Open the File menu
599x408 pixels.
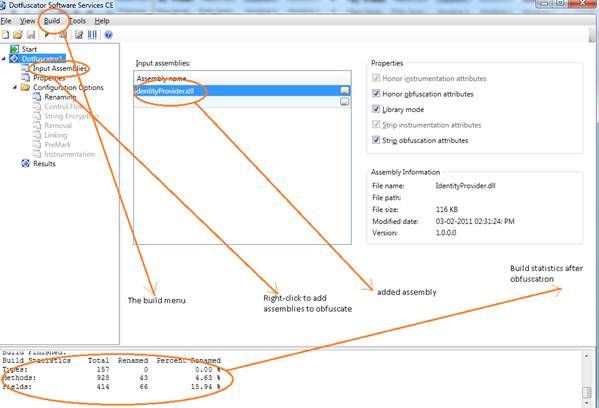[x=6, y=21]
